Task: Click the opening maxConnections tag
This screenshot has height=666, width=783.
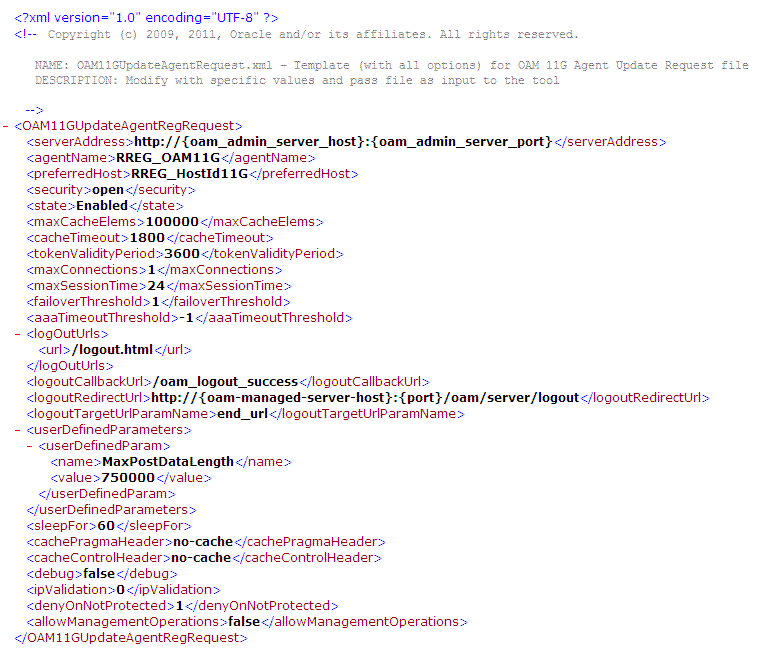Action: [x=86, y=270]
